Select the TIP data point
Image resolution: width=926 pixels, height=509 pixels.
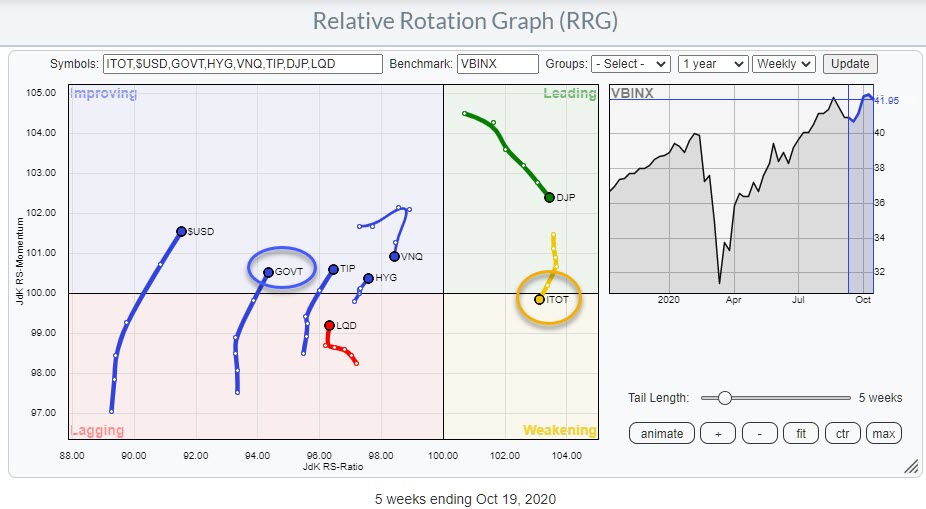333,269
